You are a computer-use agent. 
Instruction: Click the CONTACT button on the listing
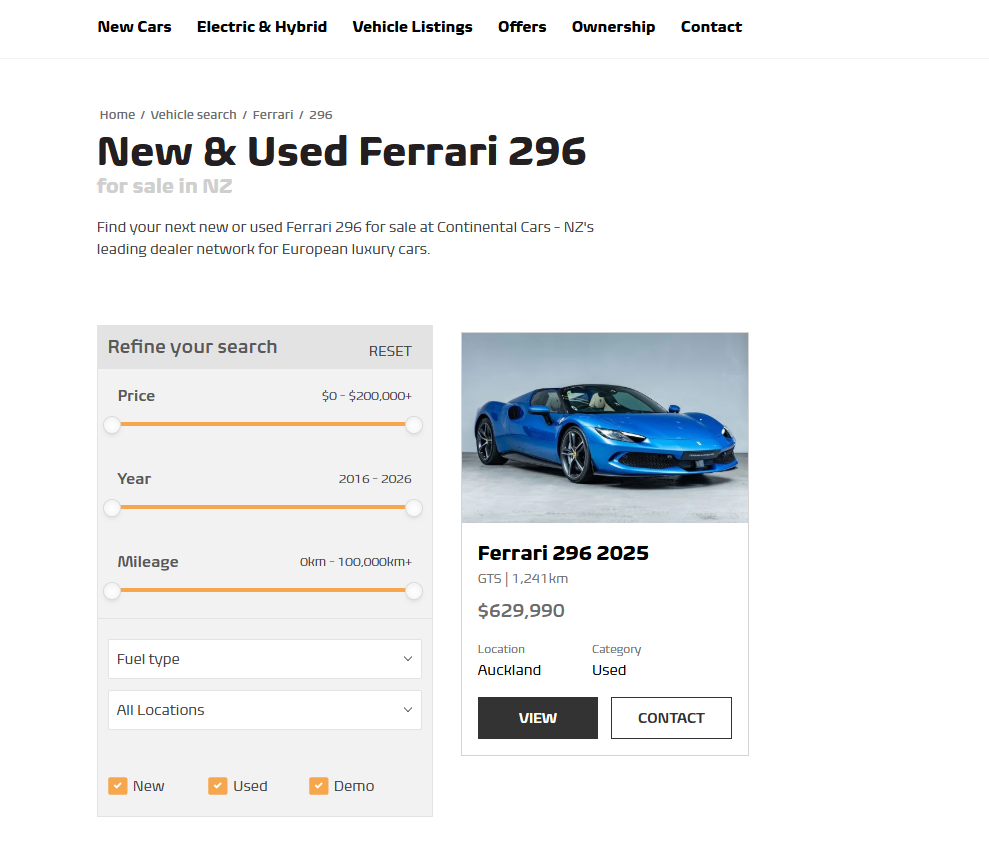[671, 718]
